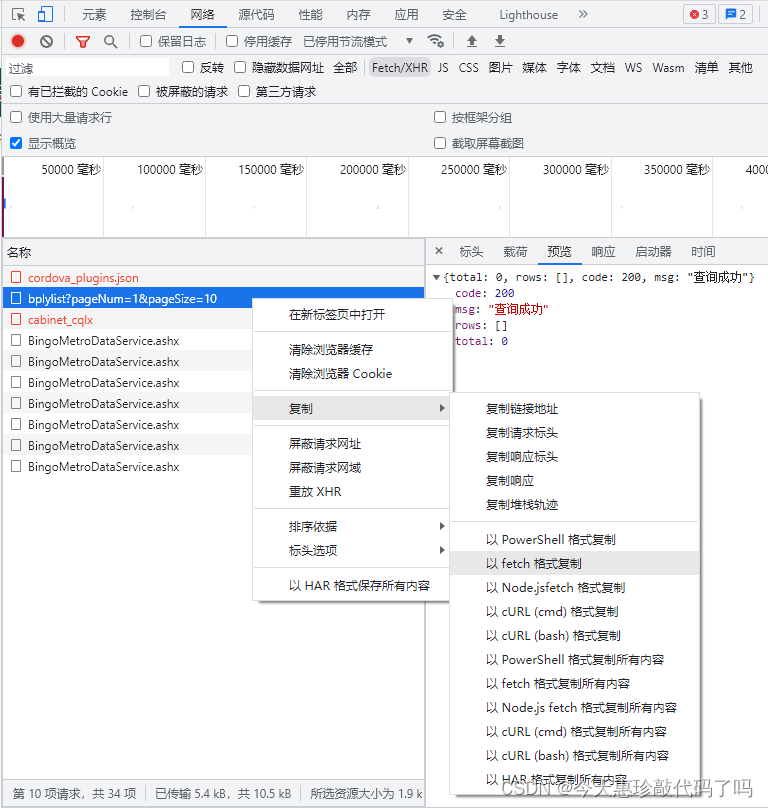Check the 被屏蔽的请求 option
Screen dimensions: 768x808
(x=144, y=91)
